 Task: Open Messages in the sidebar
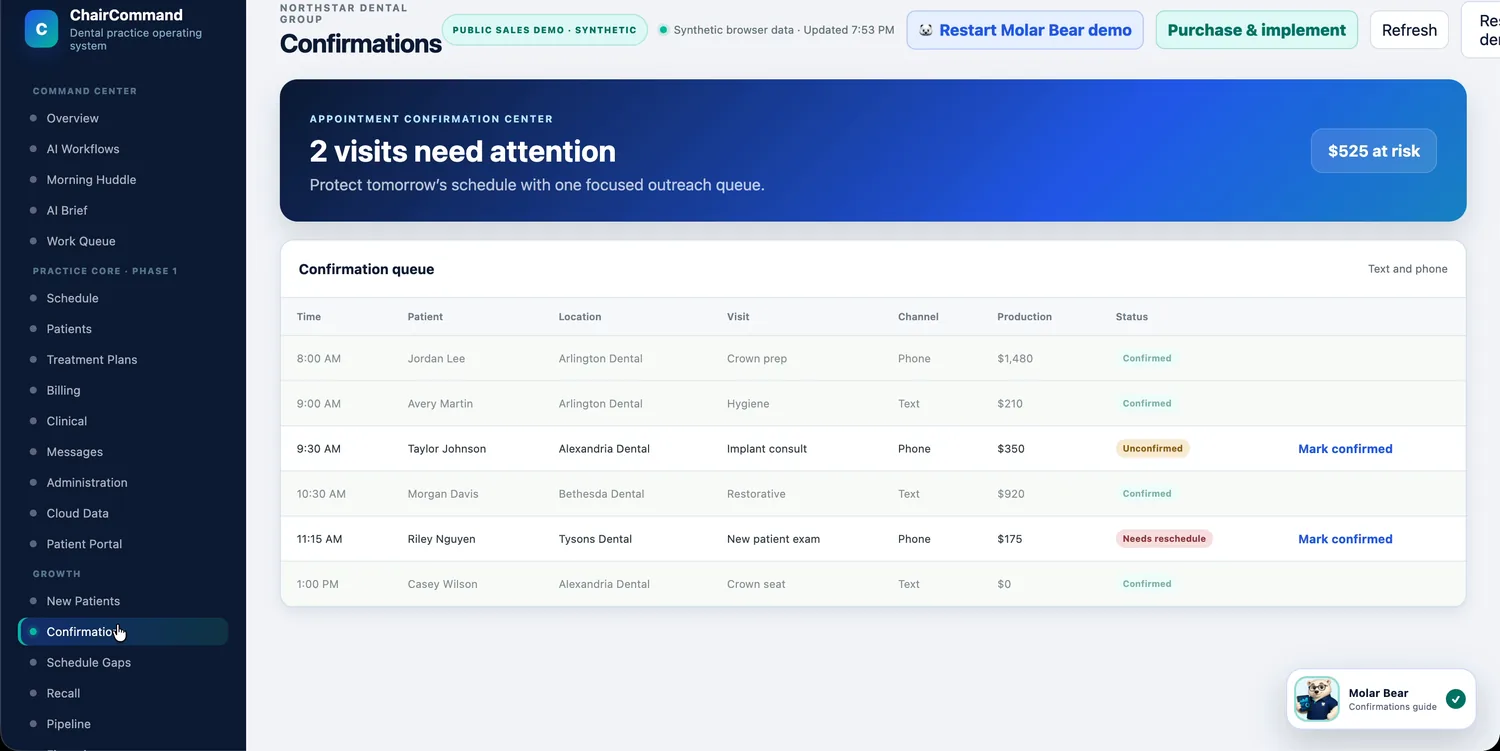point(75,452)
